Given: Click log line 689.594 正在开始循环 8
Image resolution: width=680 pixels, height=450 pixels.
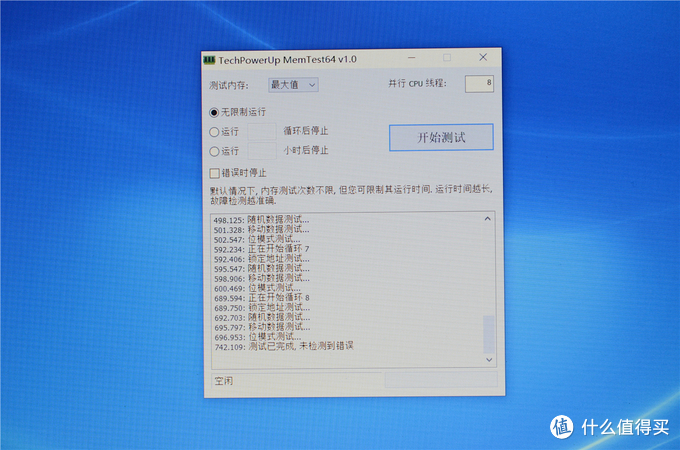Looking at the screenshot, I should point(262,298).
